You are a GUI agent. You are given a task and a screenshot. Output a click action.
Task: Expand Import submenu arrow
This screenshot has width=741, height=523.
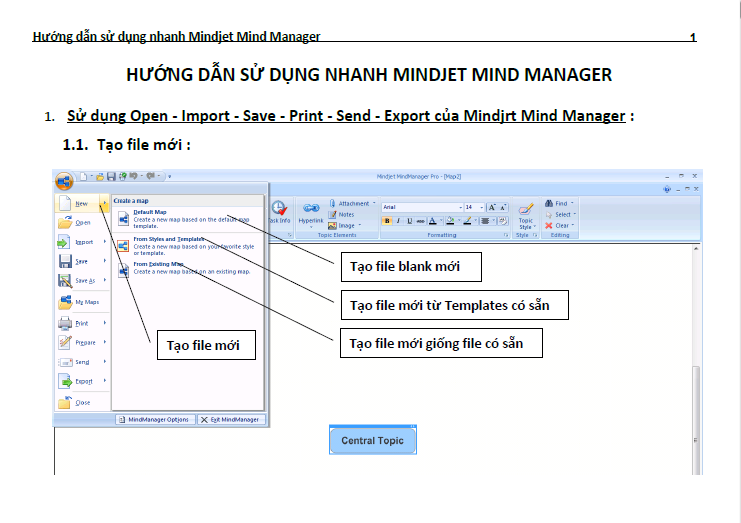(x=104, y=241)
